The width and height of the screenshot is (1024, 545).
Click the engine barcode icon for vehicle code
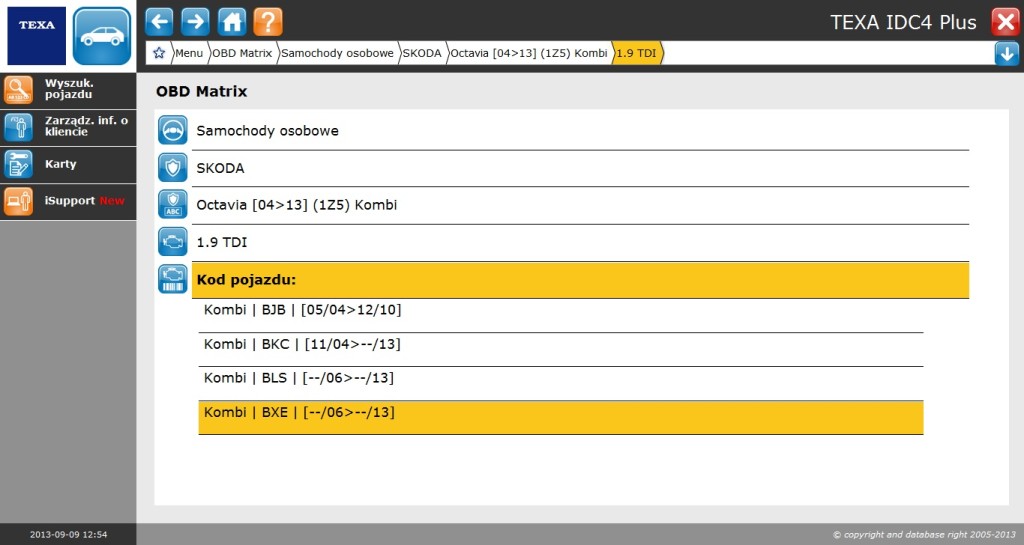pos(173,279)
